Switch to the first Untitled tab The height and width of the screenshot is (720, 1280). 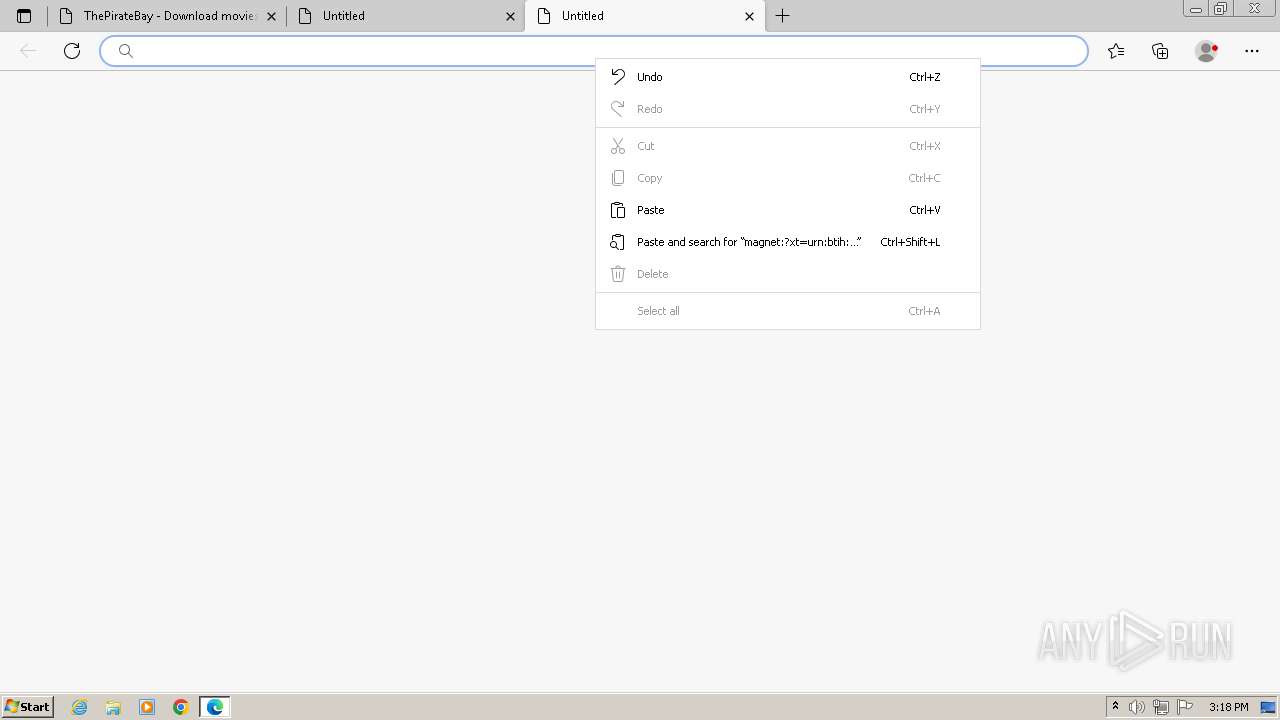[404, 16]
